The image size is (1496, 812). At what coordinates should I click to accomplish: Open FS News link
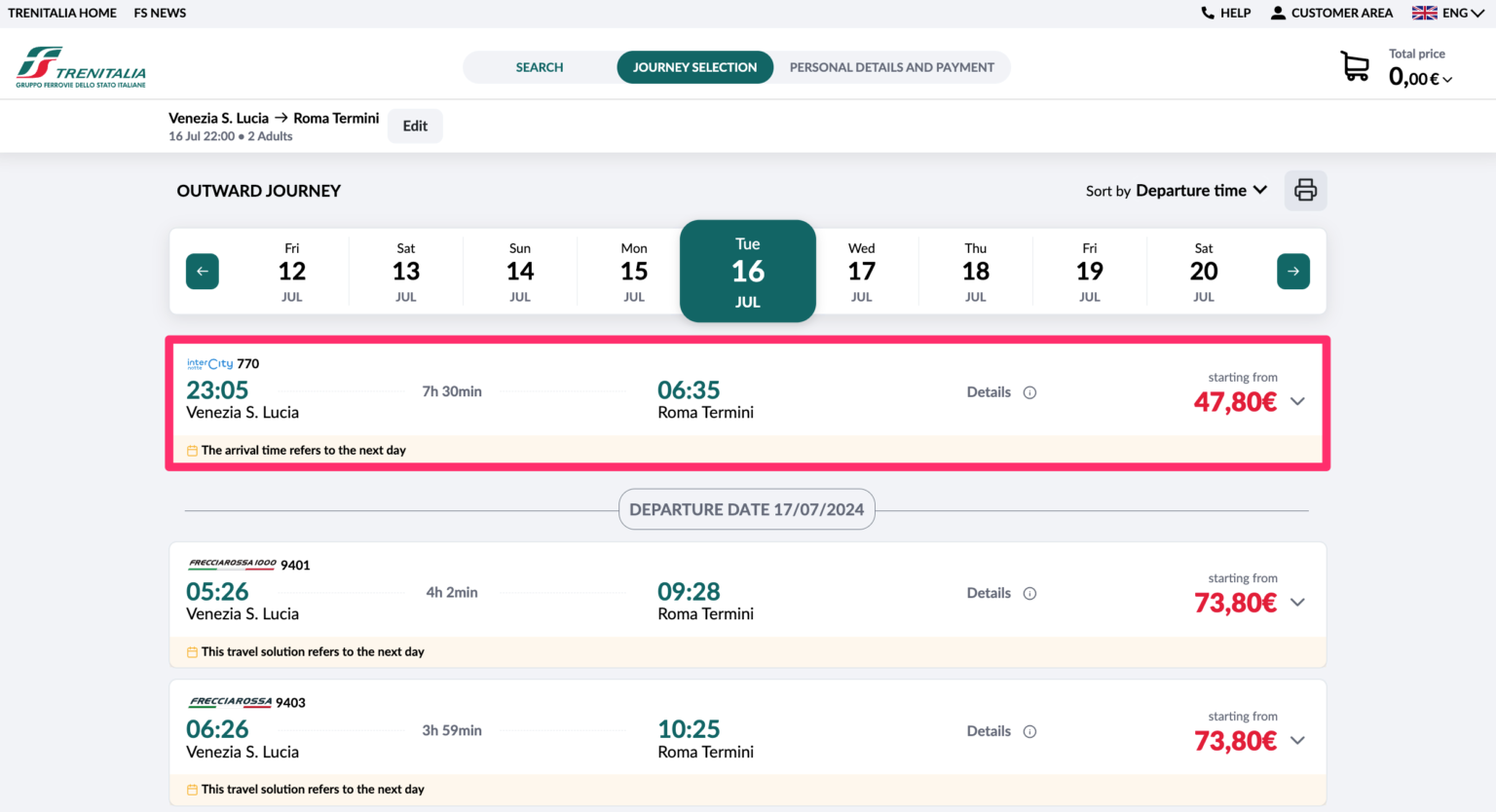click(160, 13)
